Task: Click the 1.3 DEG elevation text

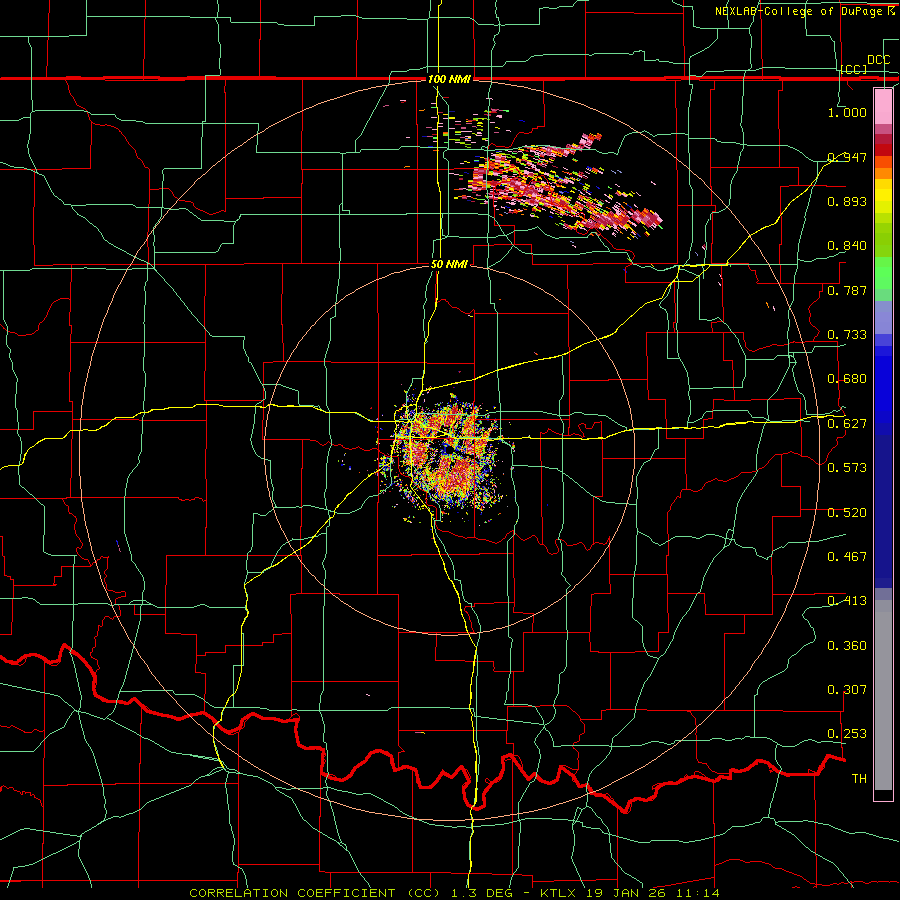Action: 481,893
